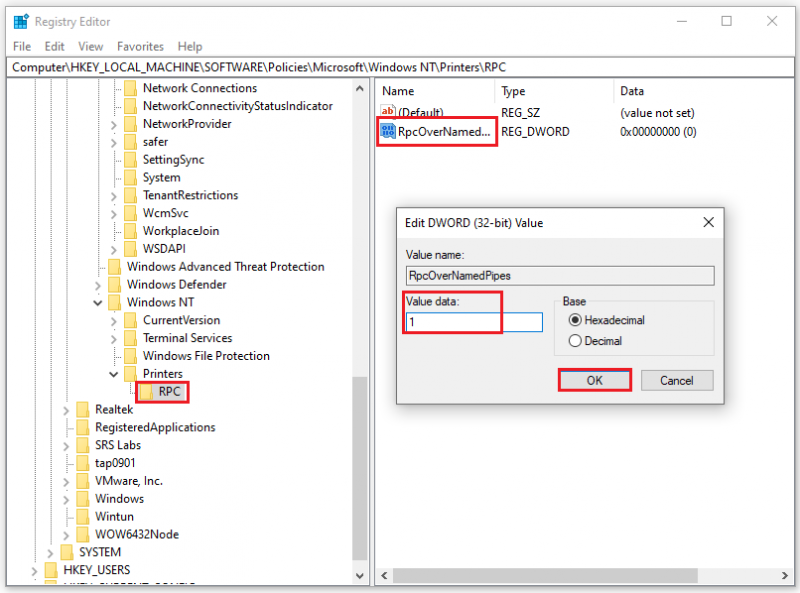Click the WOW6432Node folder icon
The image size is (800, 593).
coord(82,535)
